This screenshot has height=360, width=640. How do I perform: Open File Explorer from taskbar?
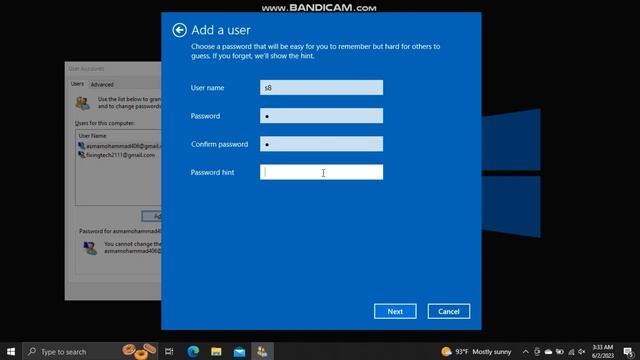pyautogui.click(x=216, y=351)
